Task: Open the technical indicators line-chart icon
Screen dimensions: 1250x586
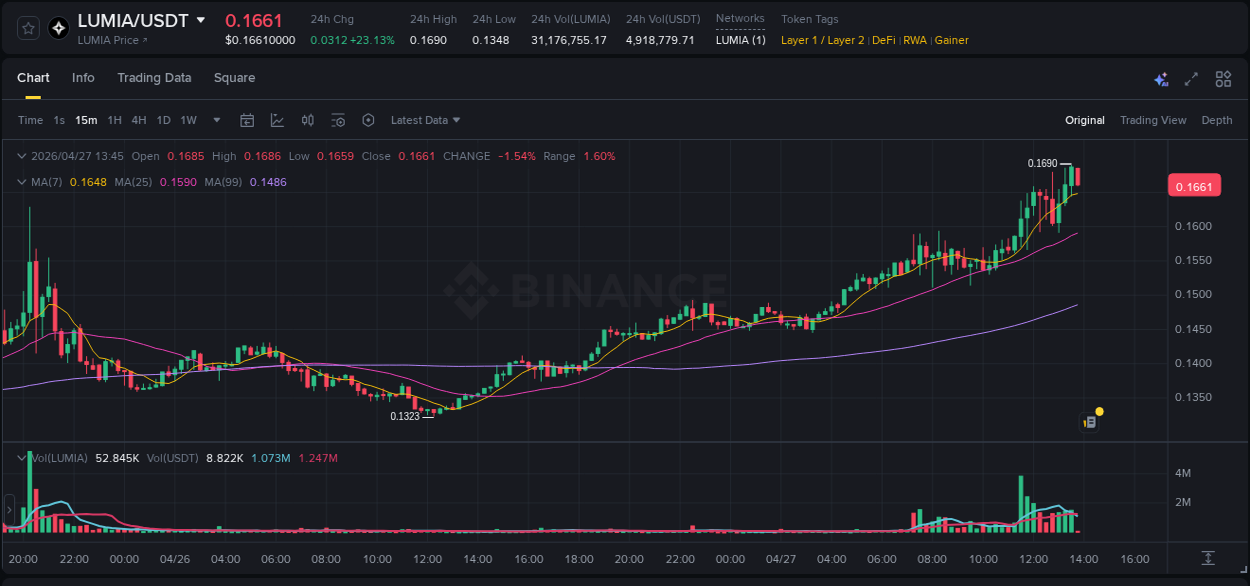Action: click(277, 120)
